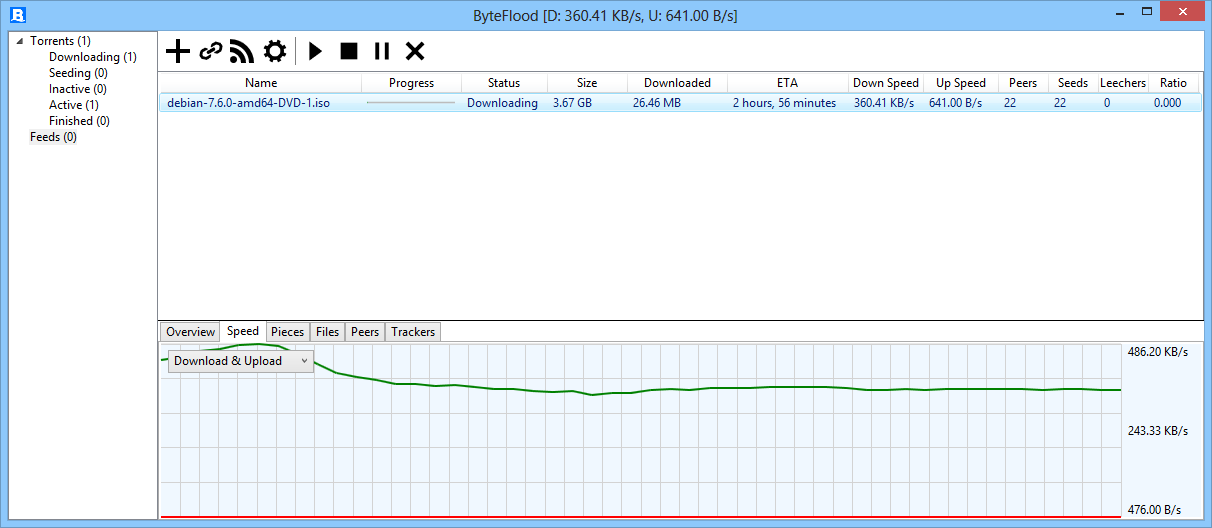This screenshot has height=528, width=1212.
Task: Click the 0.000 ratio cell
Action: [1167, 103]
